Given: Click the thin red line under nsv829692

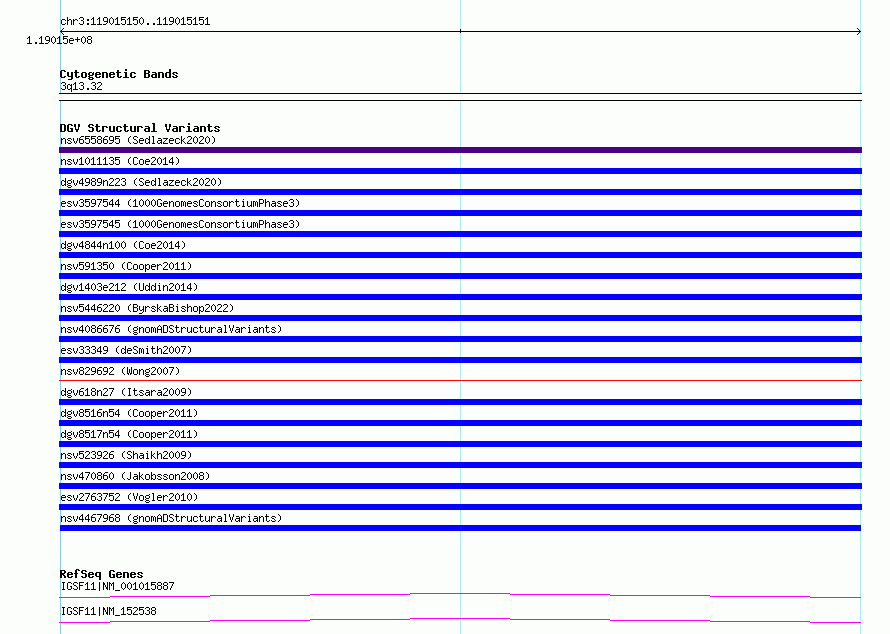Looking at the screenshot, I should point(460,380).
